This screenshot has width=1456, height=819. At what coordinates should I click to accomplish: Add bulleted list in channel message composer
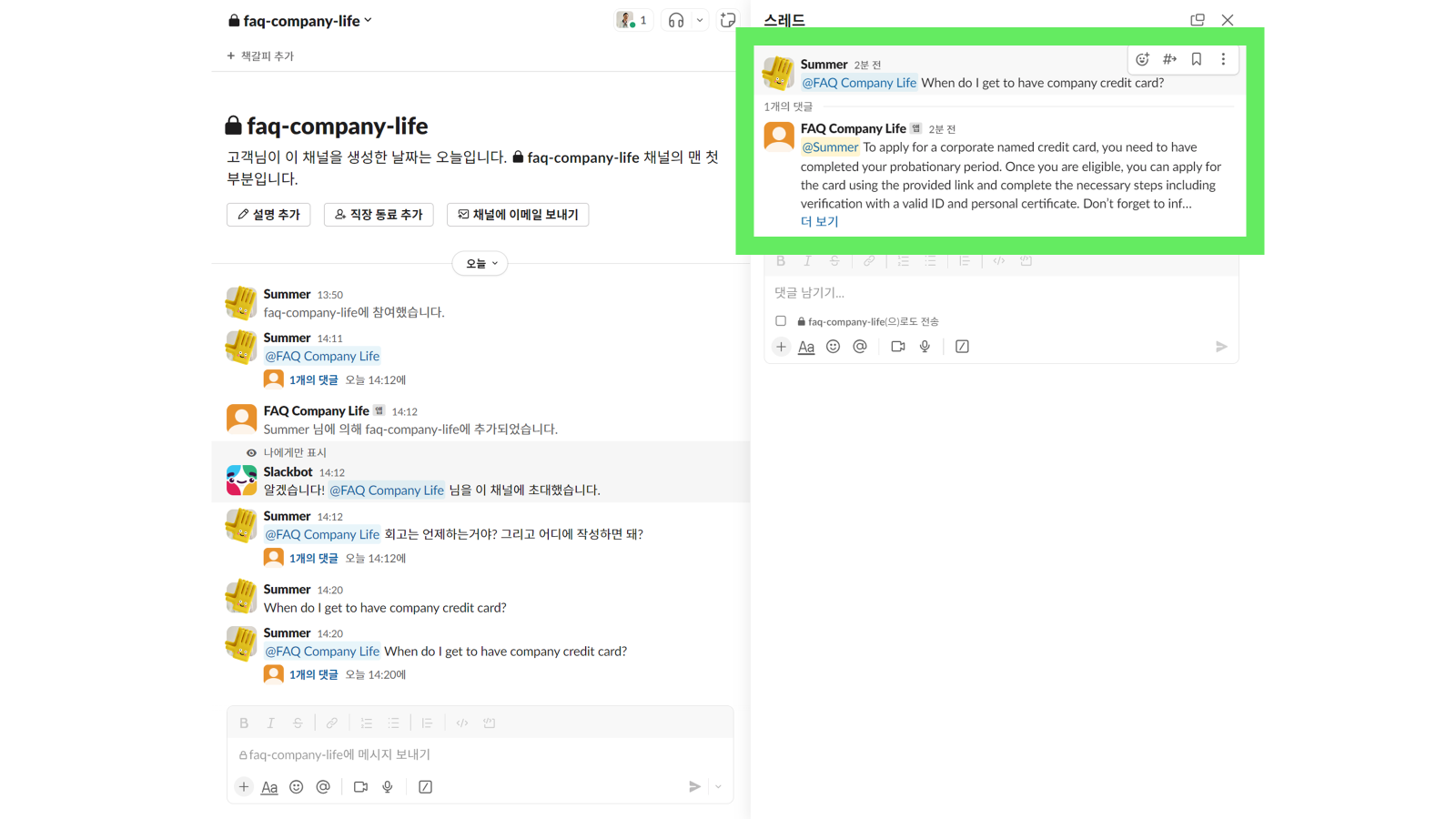pos(393,723)
